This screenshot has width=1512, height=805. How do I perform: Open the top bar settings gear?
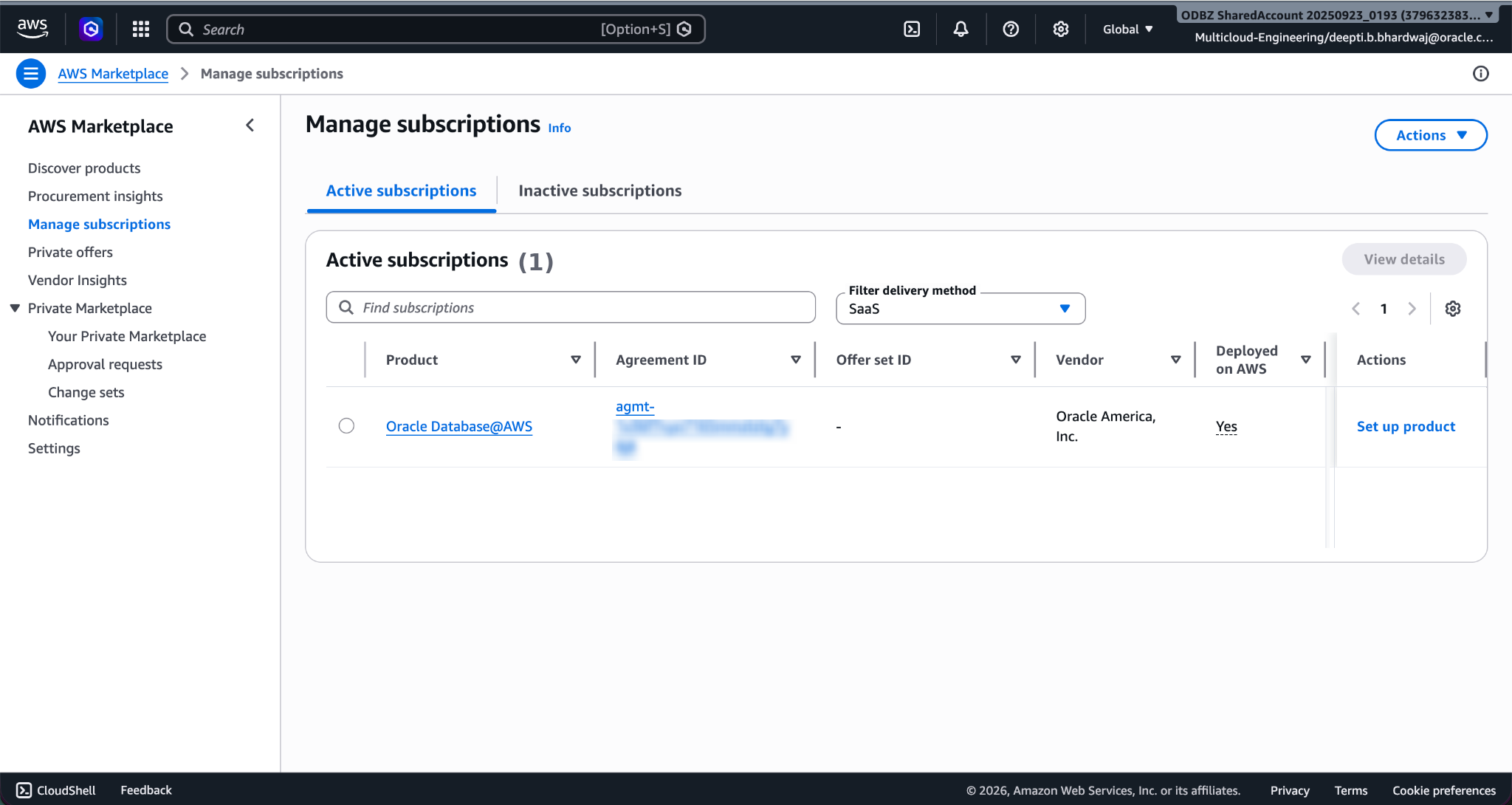pyautogui.click(x=1060, y=29)
